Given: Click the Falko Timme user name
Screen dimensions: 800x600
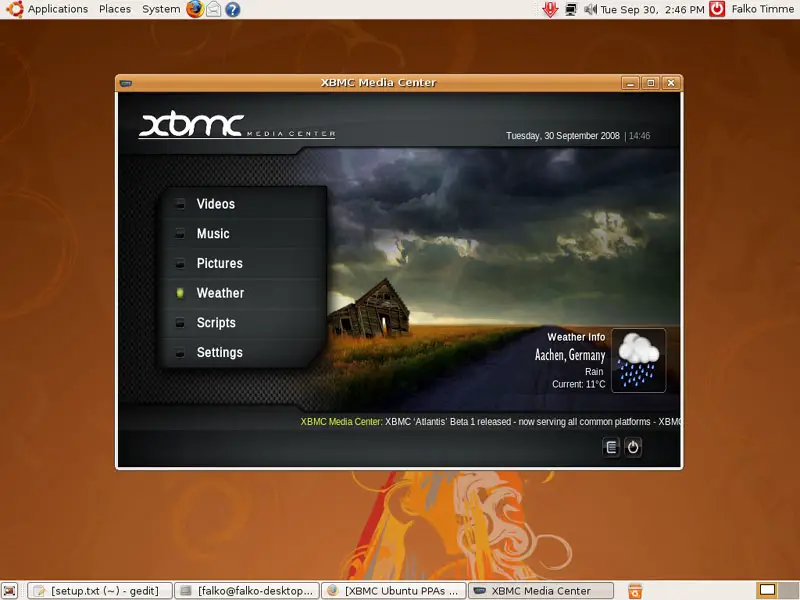Looking at the screenshot, I should 762,9.
